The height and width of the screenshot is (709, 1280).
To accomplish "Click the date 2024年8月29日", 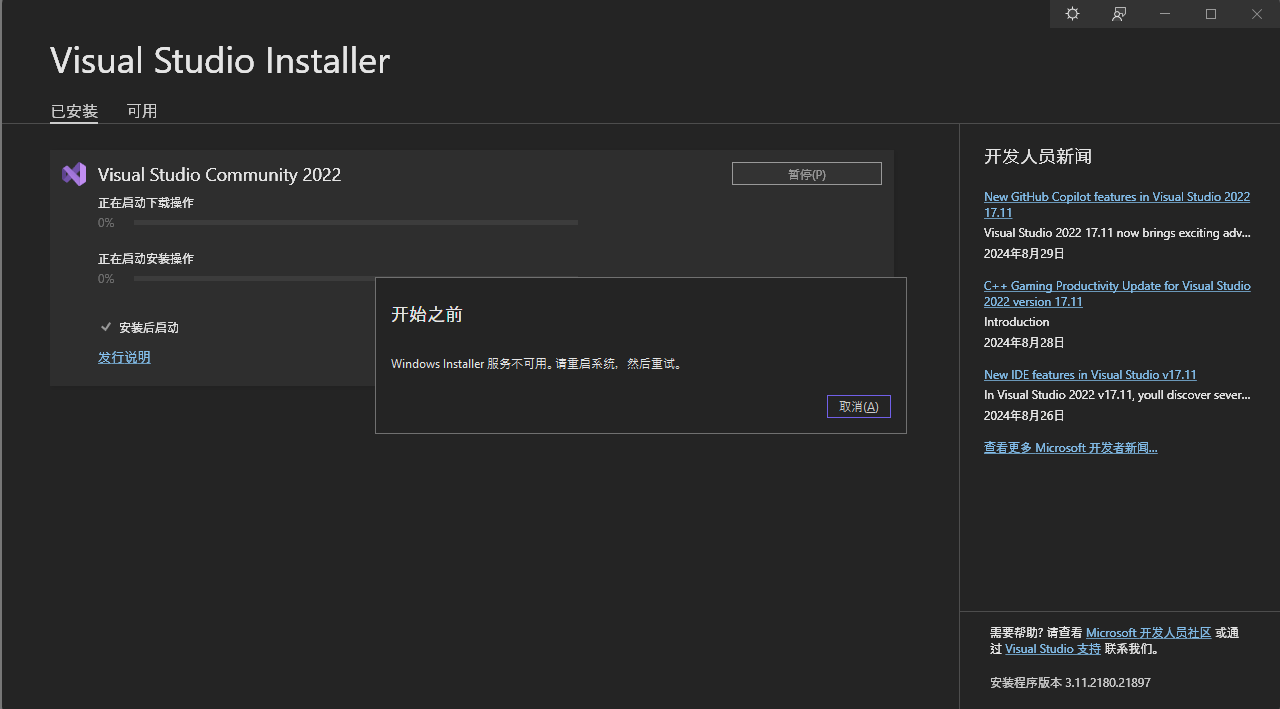I will [1024, 254].
